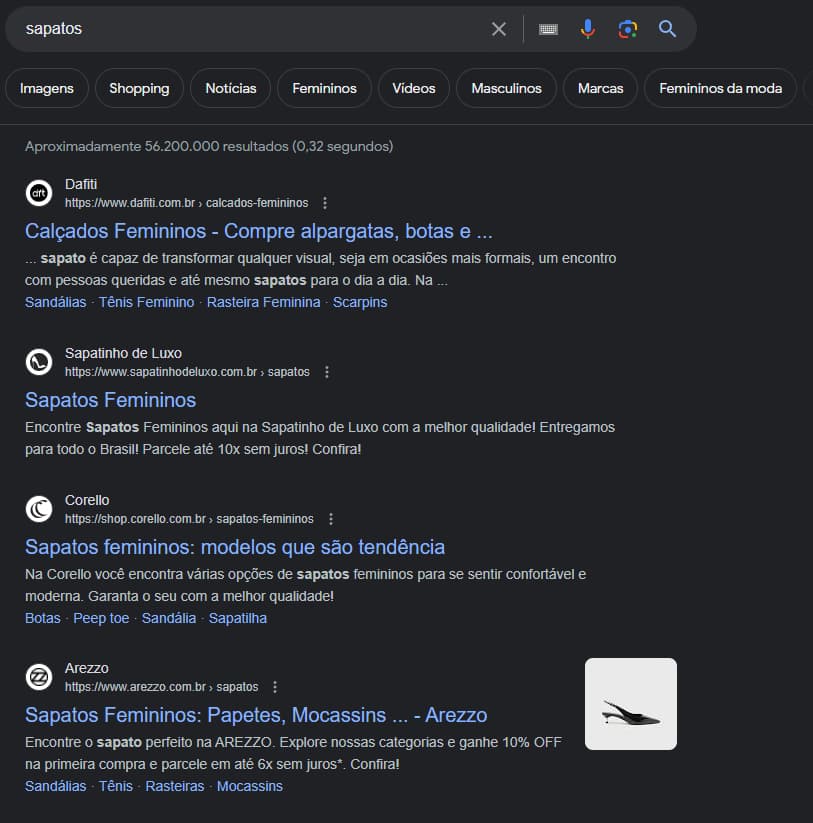Open the Arezzo Sandálias sitelink
Viewport: 813px width, 823px height.
point(56,786)
